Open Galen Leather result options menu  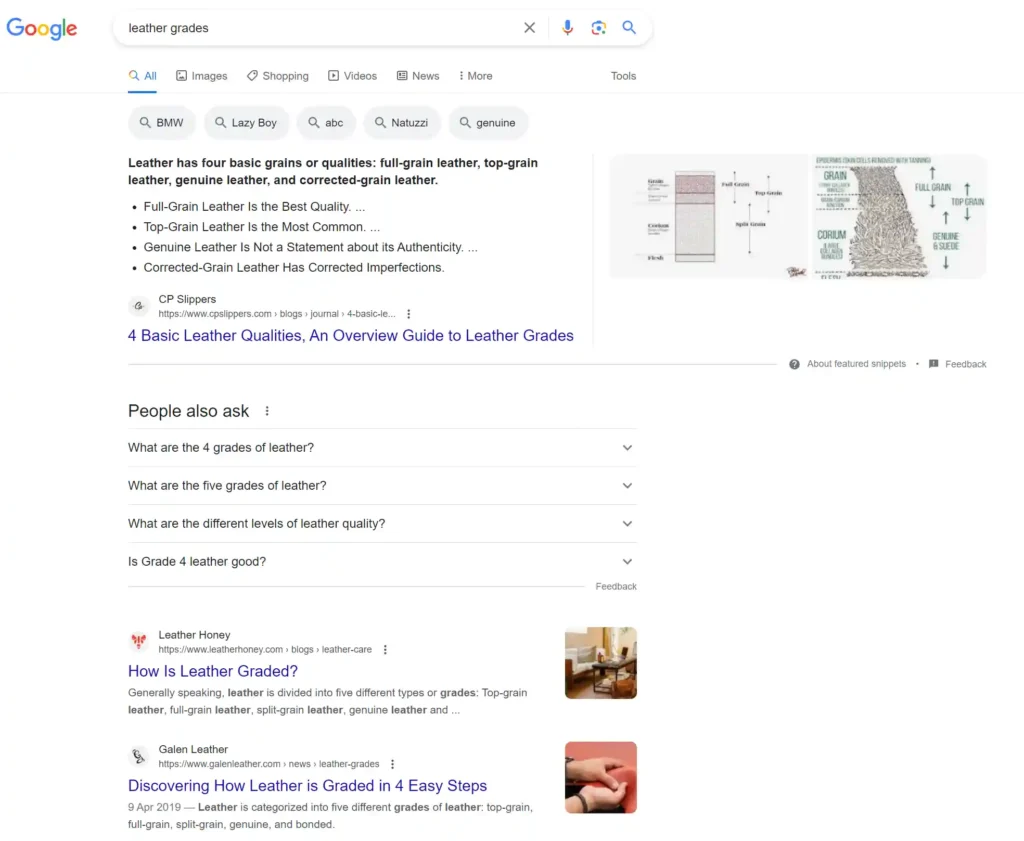point(392,764)
